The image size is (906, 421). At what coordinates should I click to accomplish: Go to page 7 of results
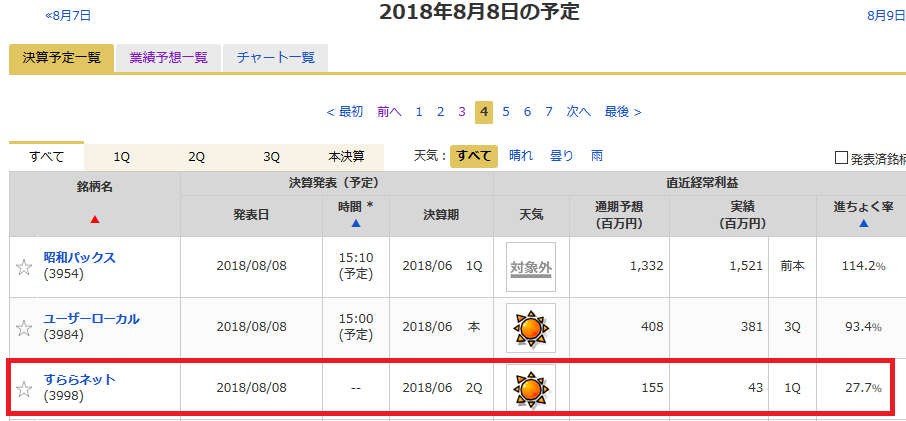pyautogui.click(x=549, y=112)
